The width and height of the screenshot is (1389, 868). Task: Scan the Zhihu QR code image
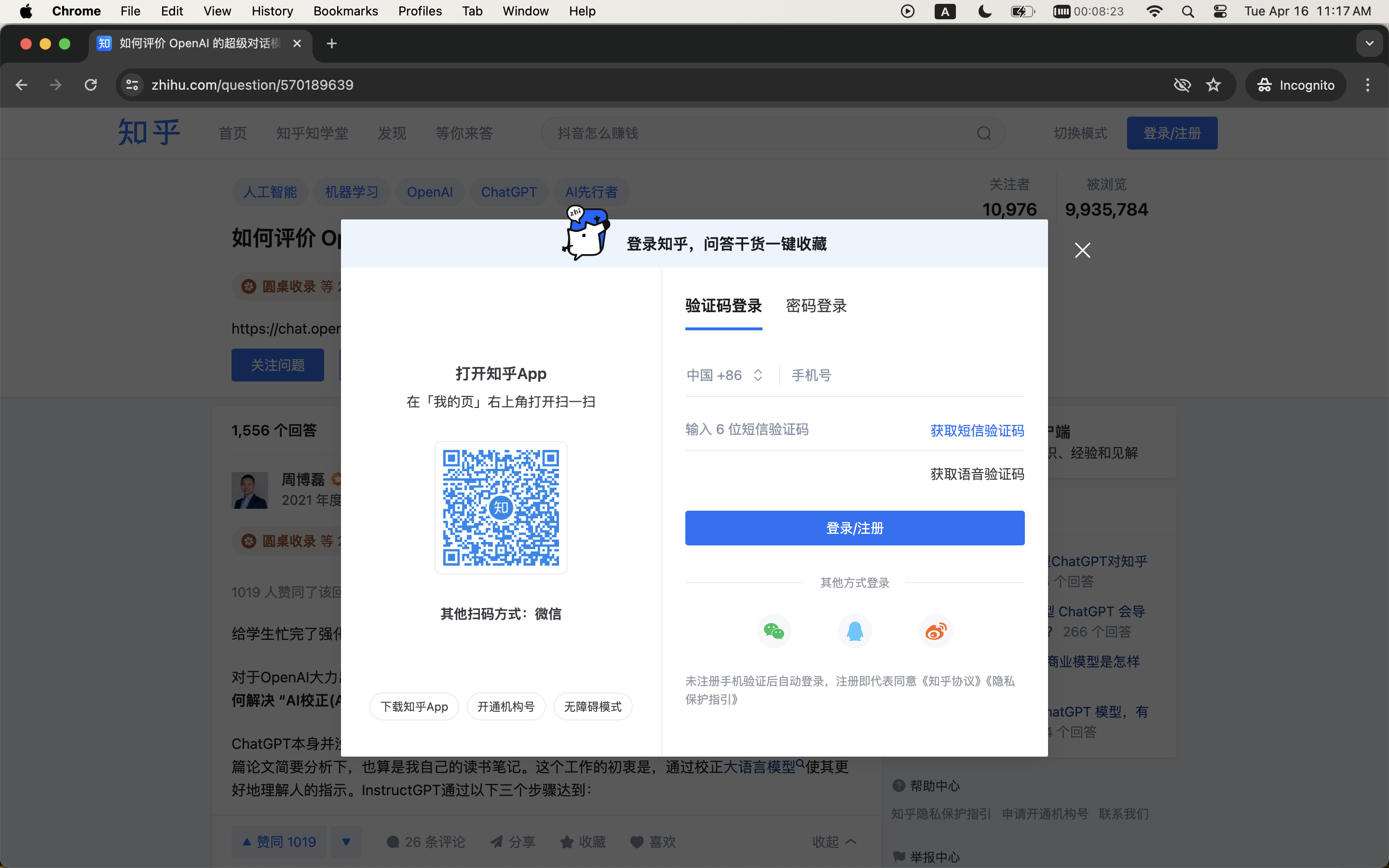pos(501,507)
